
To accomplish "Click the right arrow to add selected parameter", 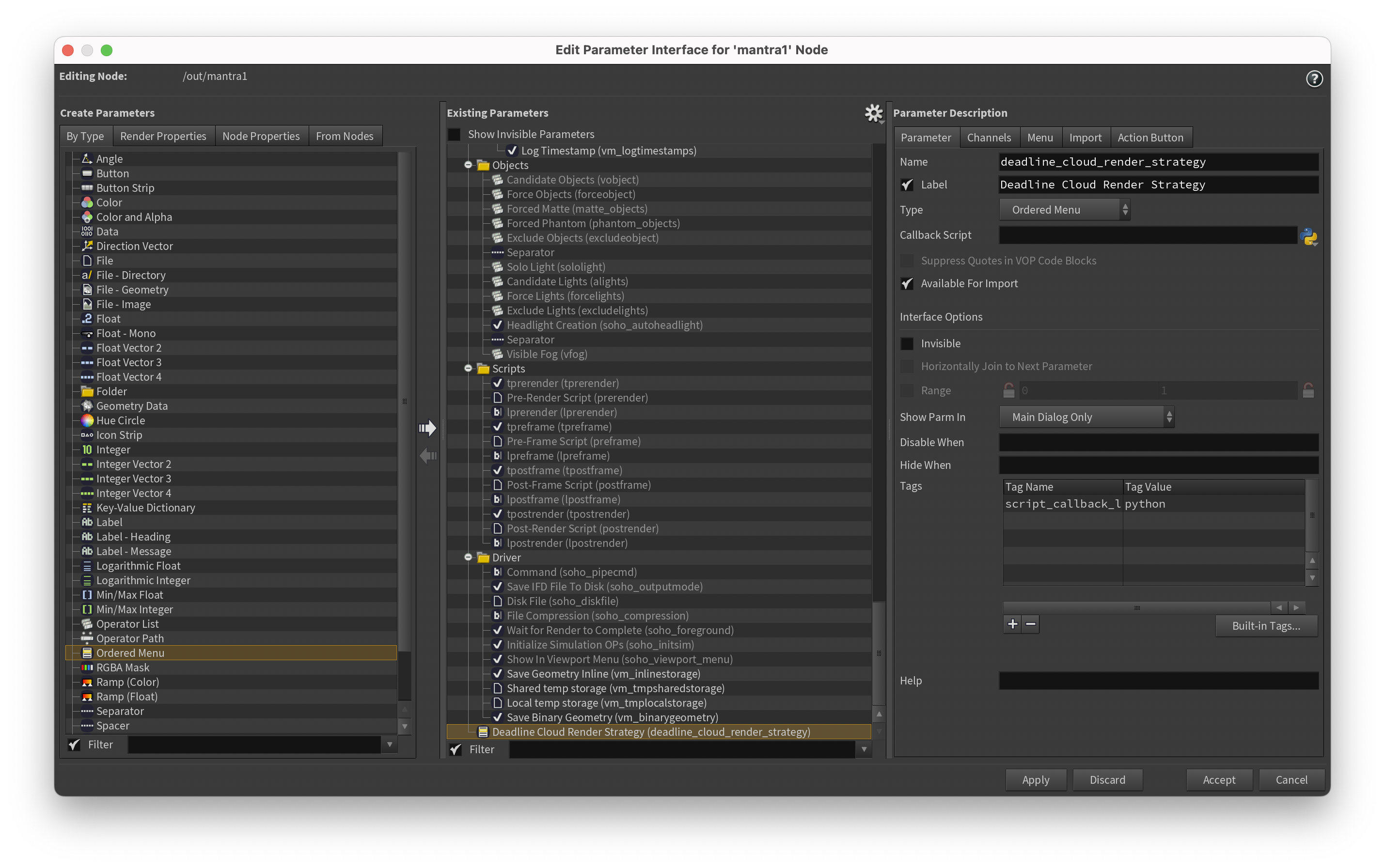I will click(428, 427).
